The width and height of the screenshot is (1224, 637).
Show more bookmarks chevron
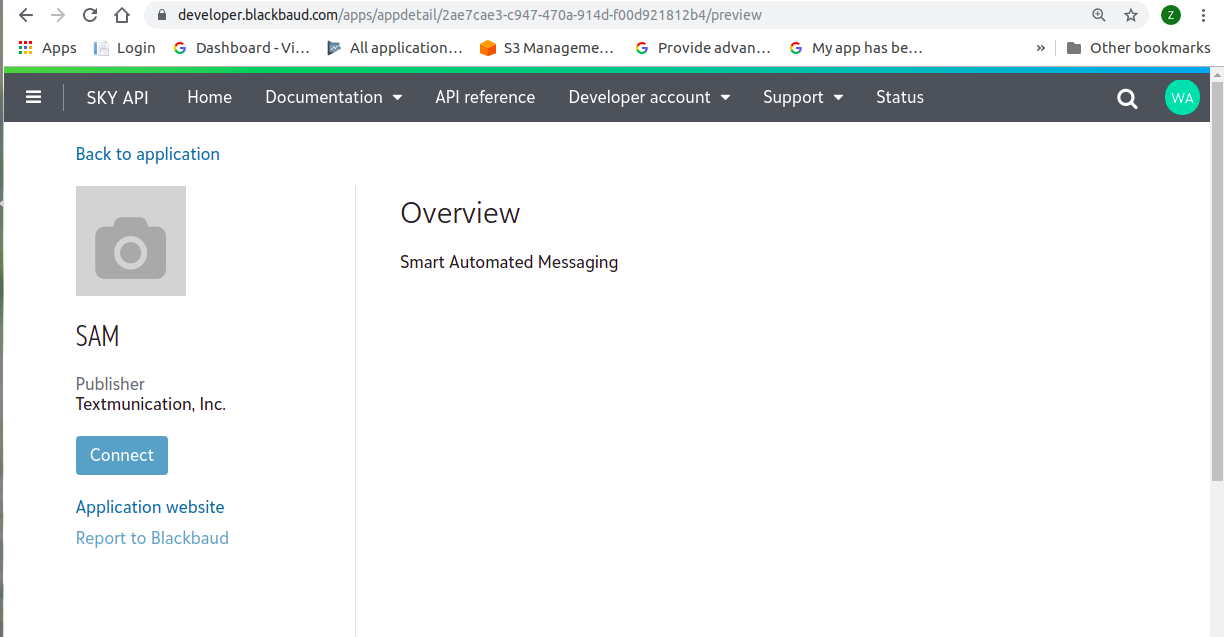[1040, 47]
